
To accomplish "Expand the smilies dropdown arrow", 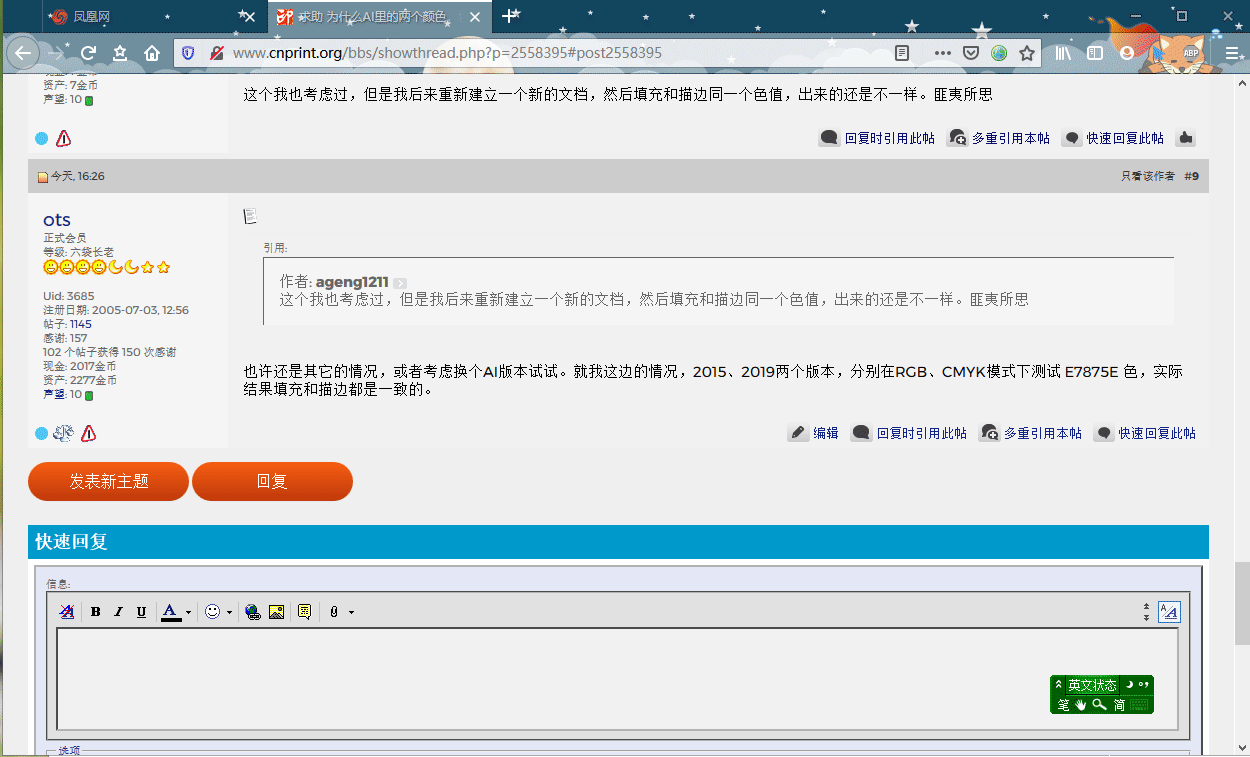I will click(230, 612).
